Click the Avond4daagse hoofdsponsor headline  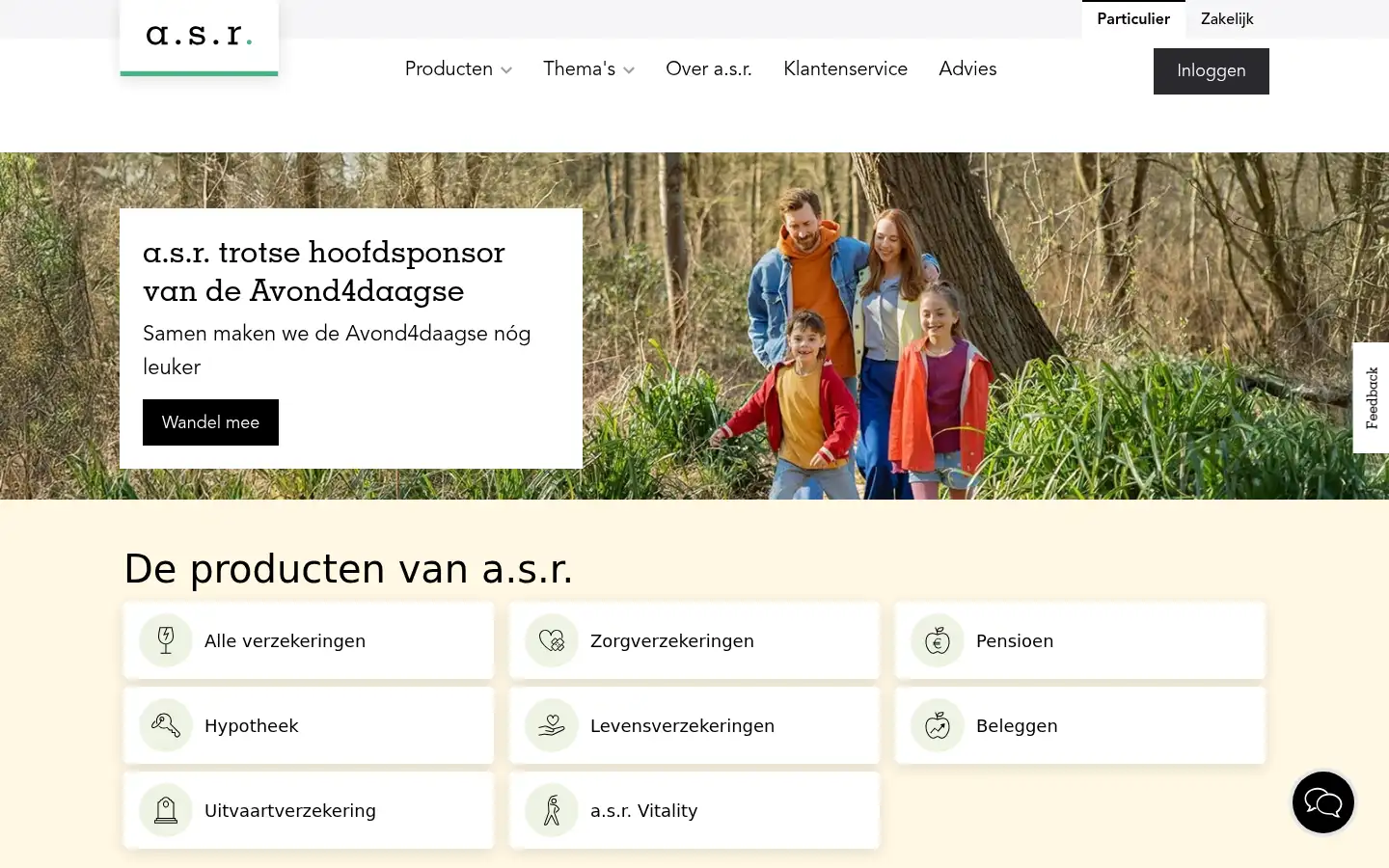[324, 271]
